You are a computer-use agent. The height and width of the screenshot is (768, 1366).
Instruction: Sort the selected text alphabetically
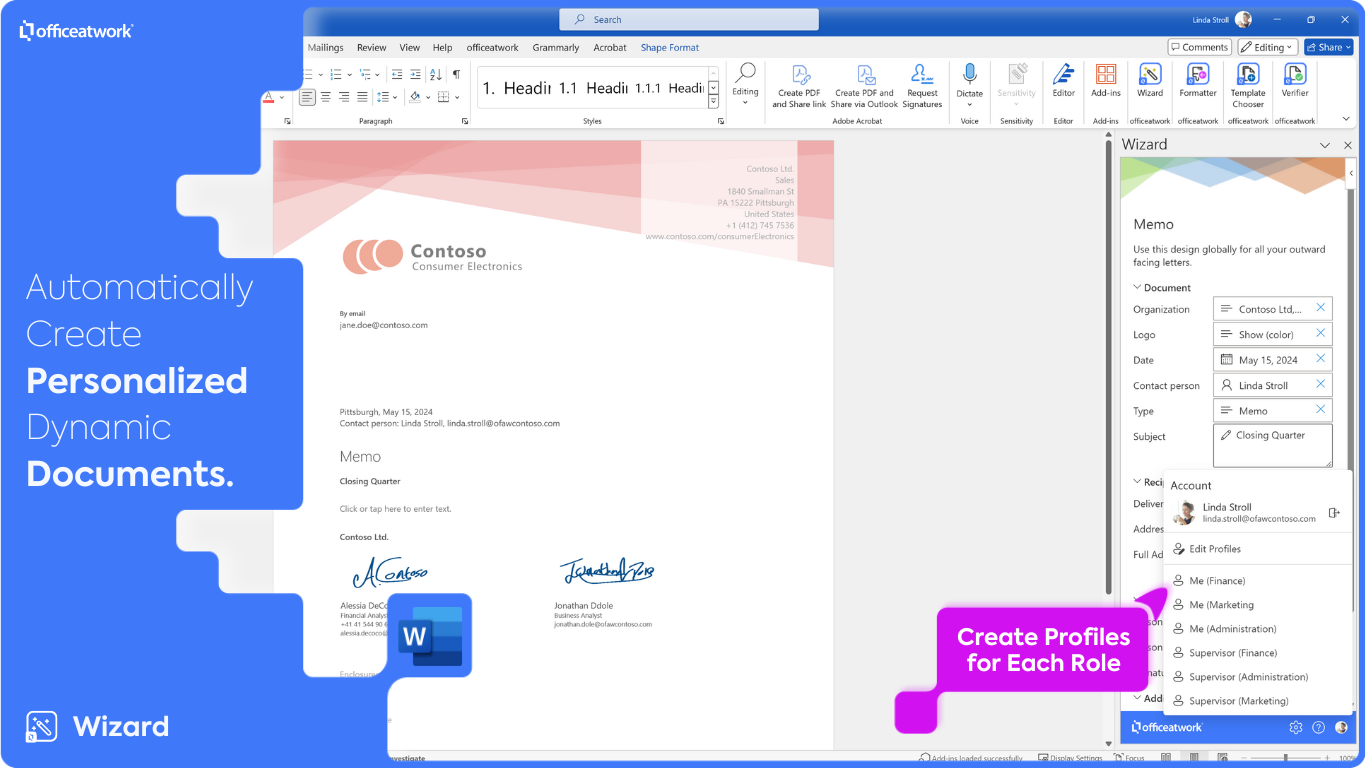435,74
